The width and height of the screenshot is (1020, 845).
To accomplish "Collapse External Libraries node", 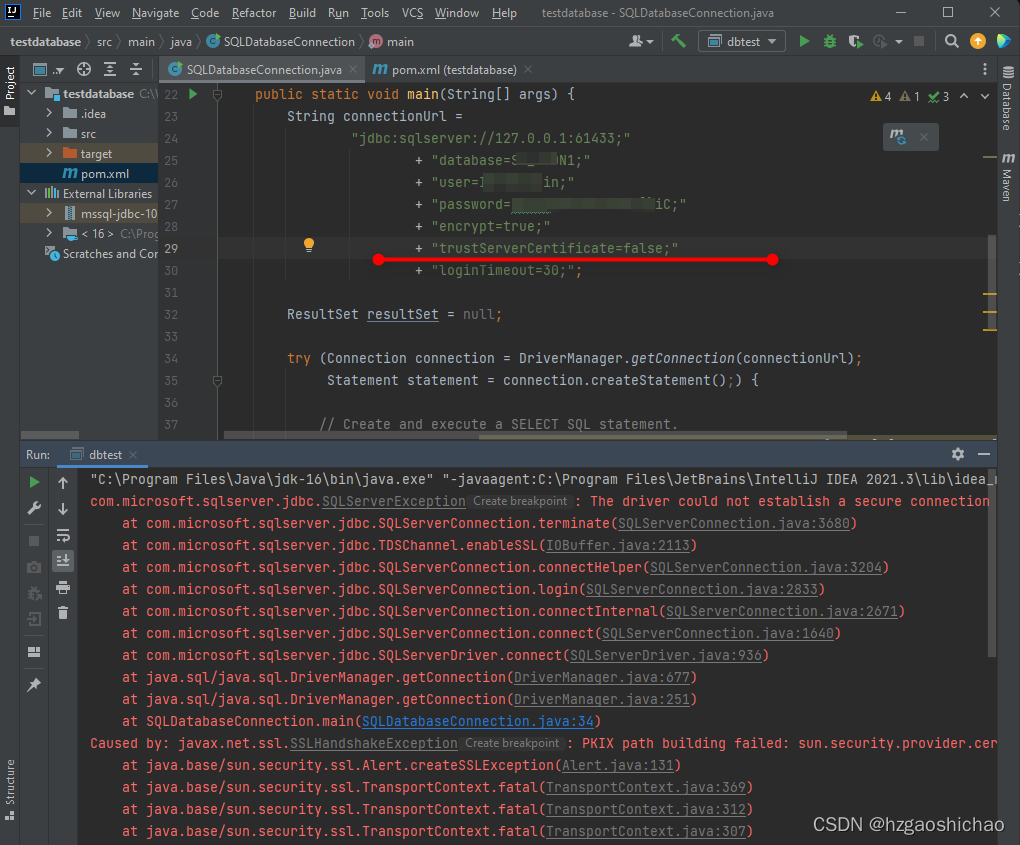I will coord(32,193).
